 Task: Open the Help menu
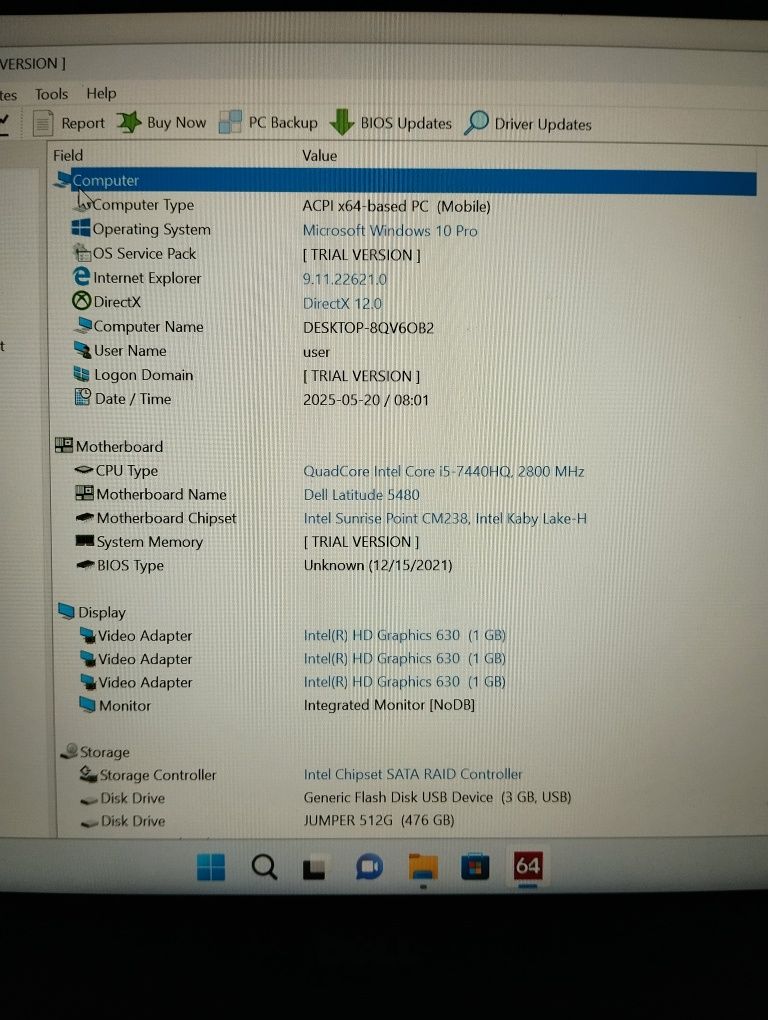tap(101, 94)
